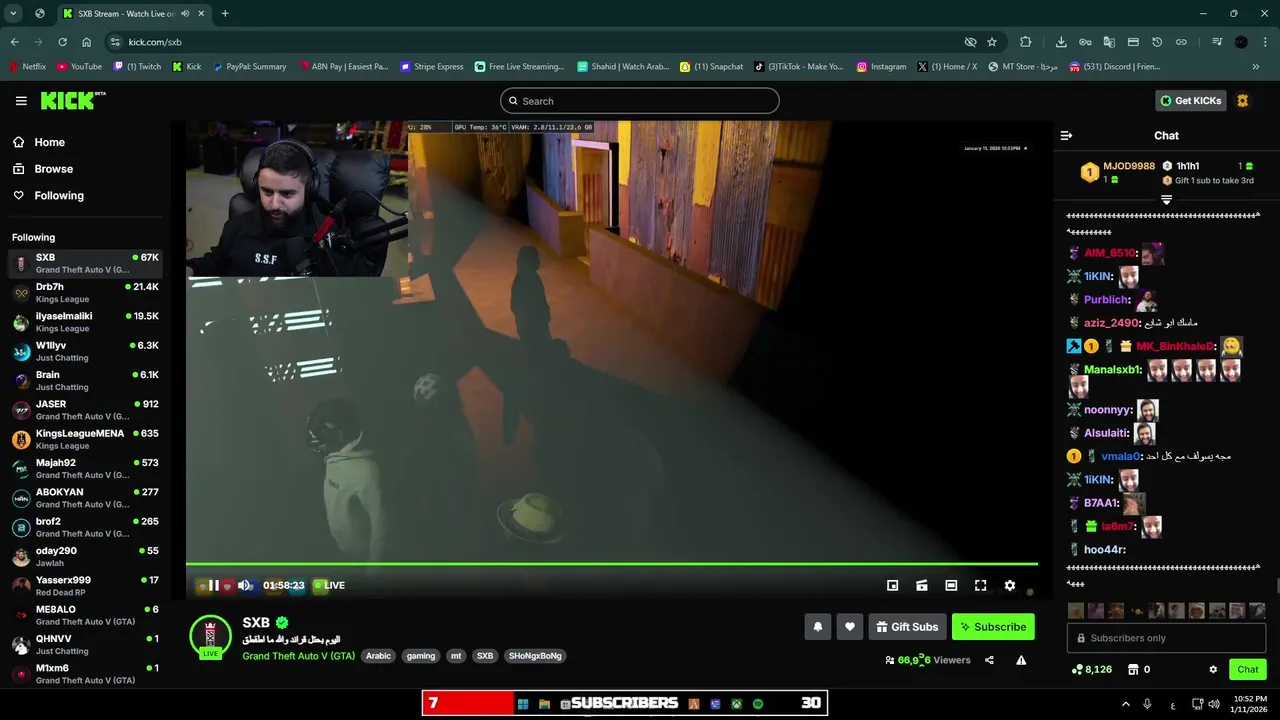
Task: Open File Explorer from the taskbar
Action: tap(544, 704)
